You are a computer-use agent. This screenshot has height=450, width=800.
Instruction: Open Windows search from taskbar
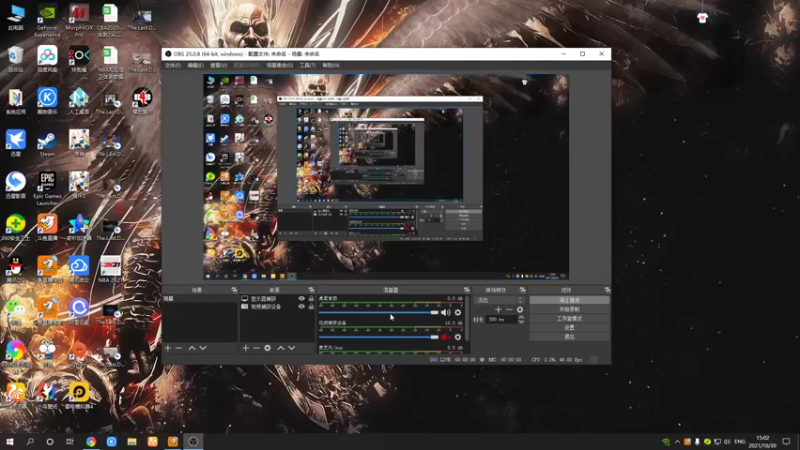click(30, 442)
